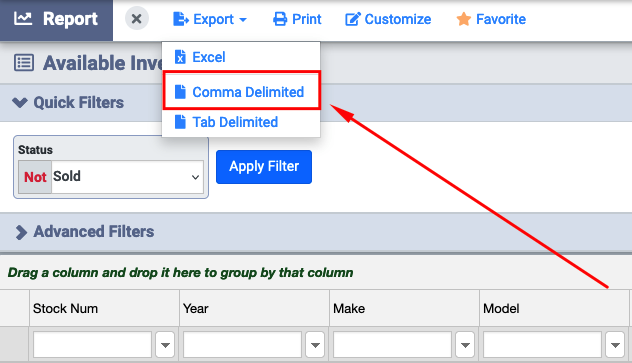
Task: Open the Status Sold dropdown
Action: coord(127,177)
